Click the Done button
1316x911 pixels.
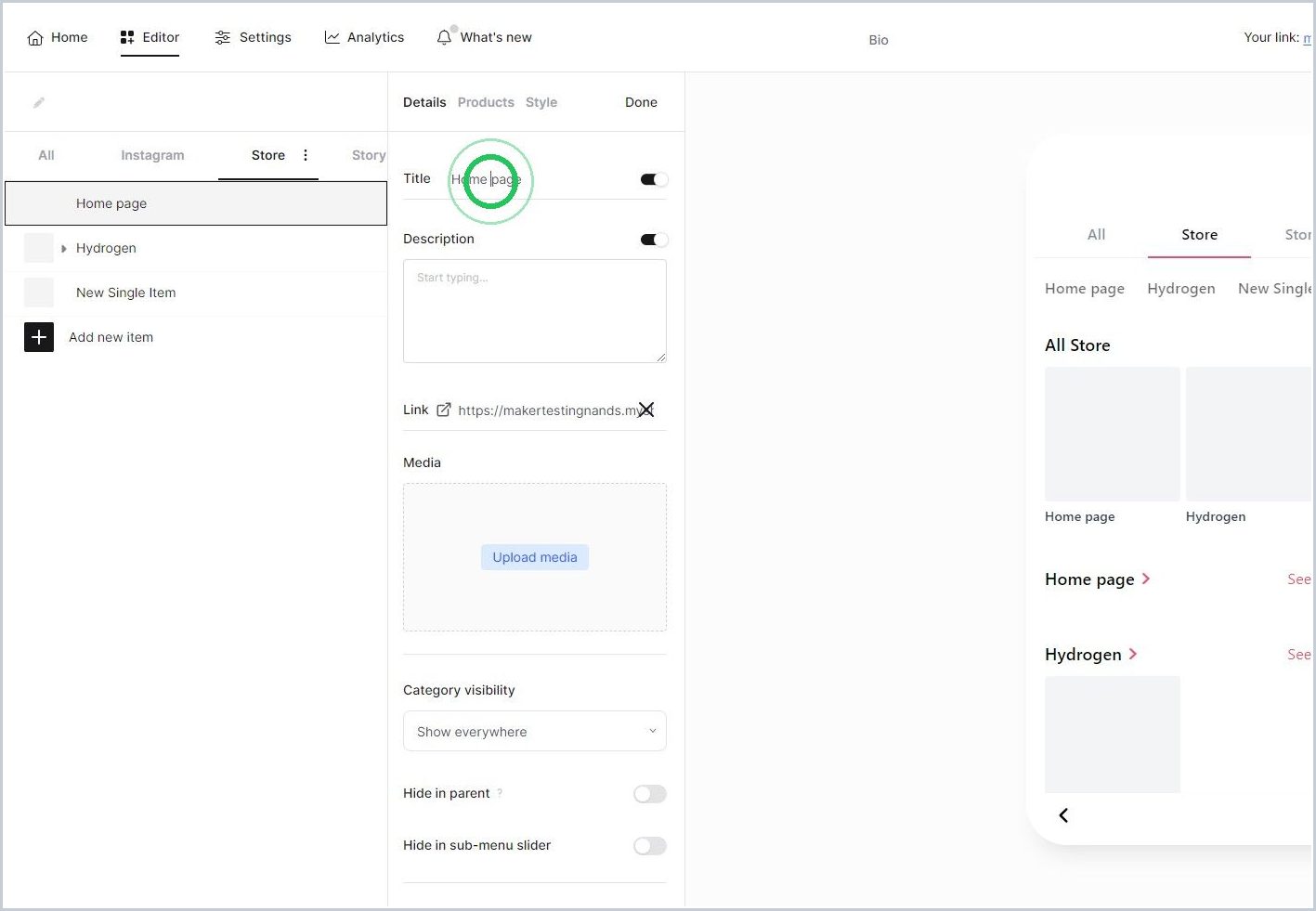click(641, 102)
